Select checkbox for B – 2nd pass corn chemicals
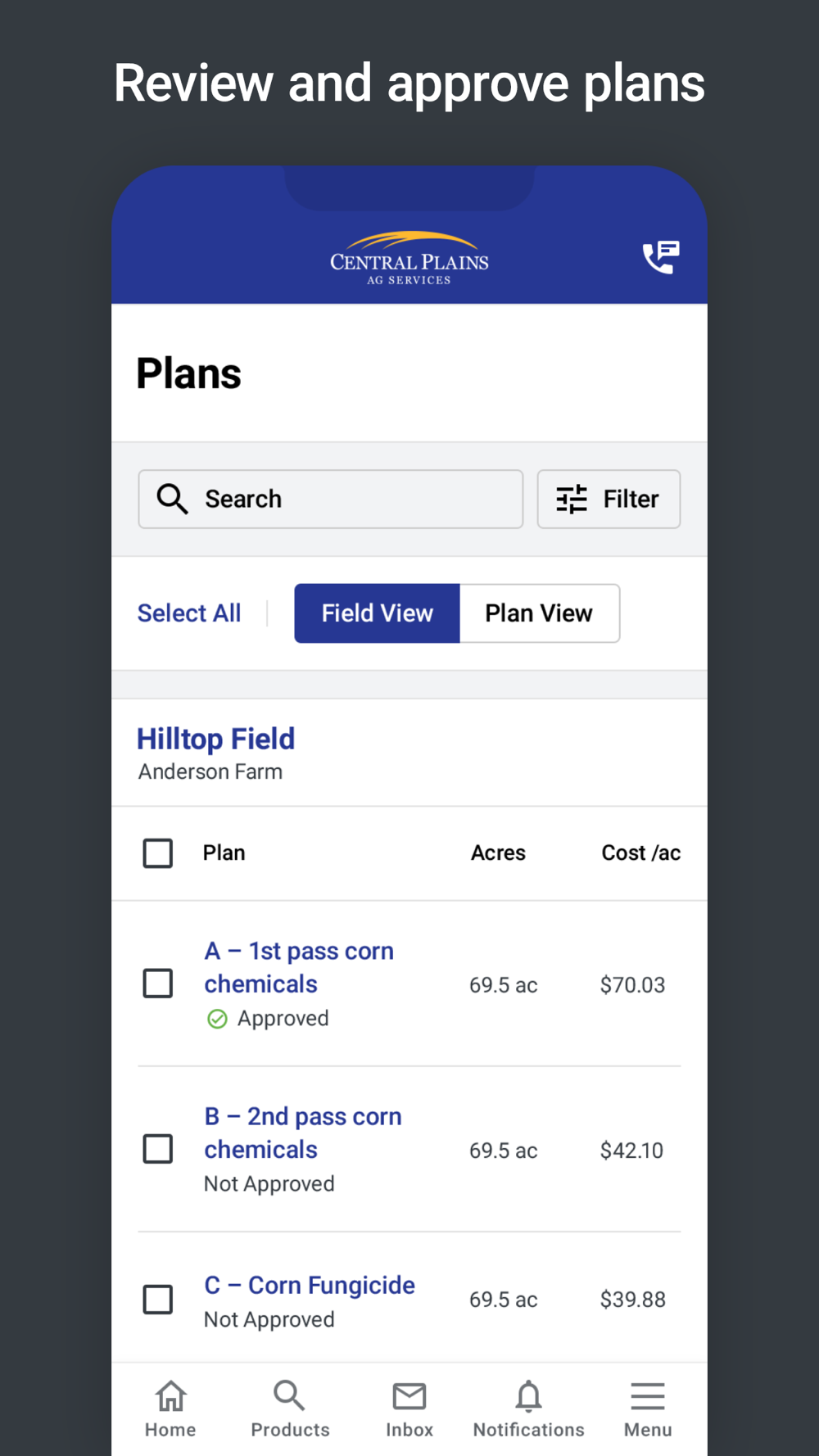Viewport: 819px width, 1456px height. (x=158, y=1149)
